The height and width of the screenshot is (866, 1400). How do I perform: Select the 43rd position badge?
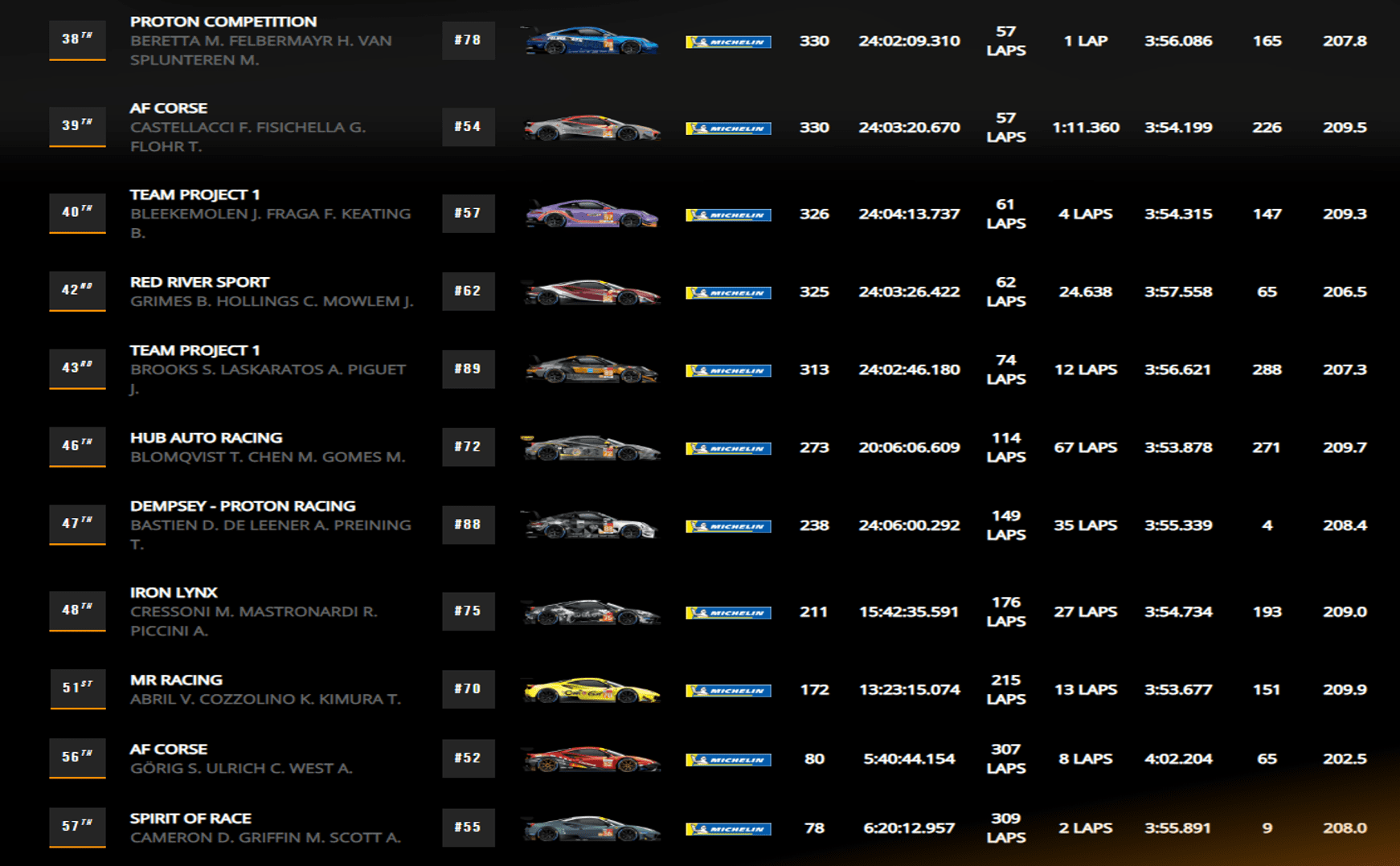point(77,370)
